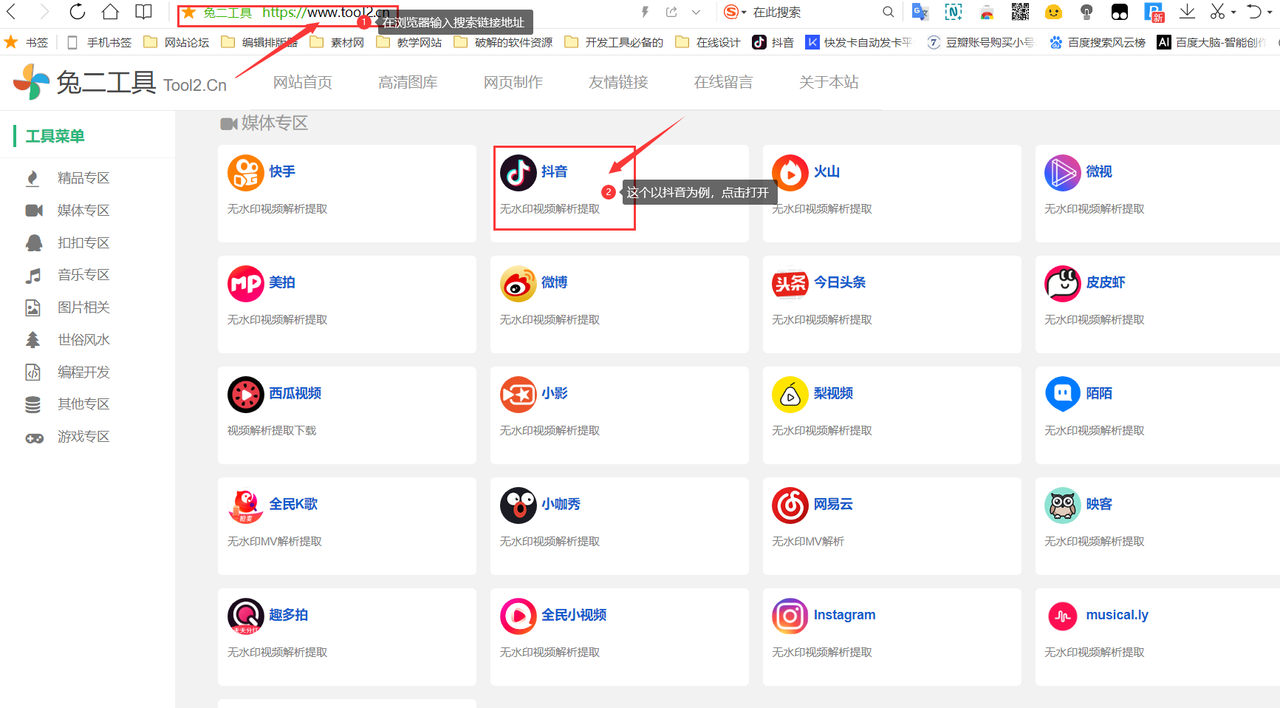Open the Tampermonkey extension icon
The height and width of the screenshot is (708, 1280).
(x=1121, y=12)
